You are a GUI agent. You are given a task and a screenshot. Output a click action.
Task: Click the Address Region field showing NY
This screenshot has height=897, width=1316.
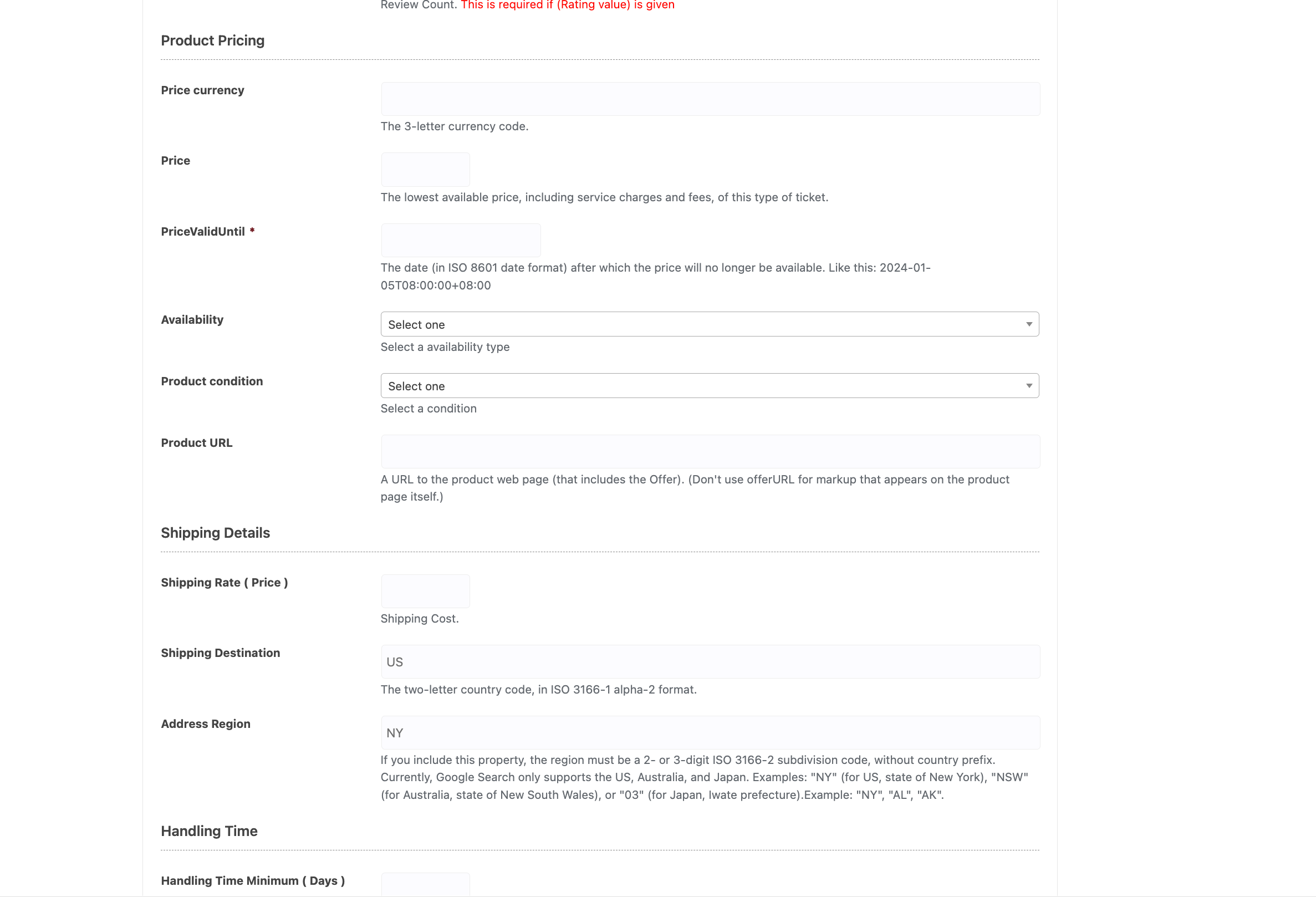click(x=710, y=733)
